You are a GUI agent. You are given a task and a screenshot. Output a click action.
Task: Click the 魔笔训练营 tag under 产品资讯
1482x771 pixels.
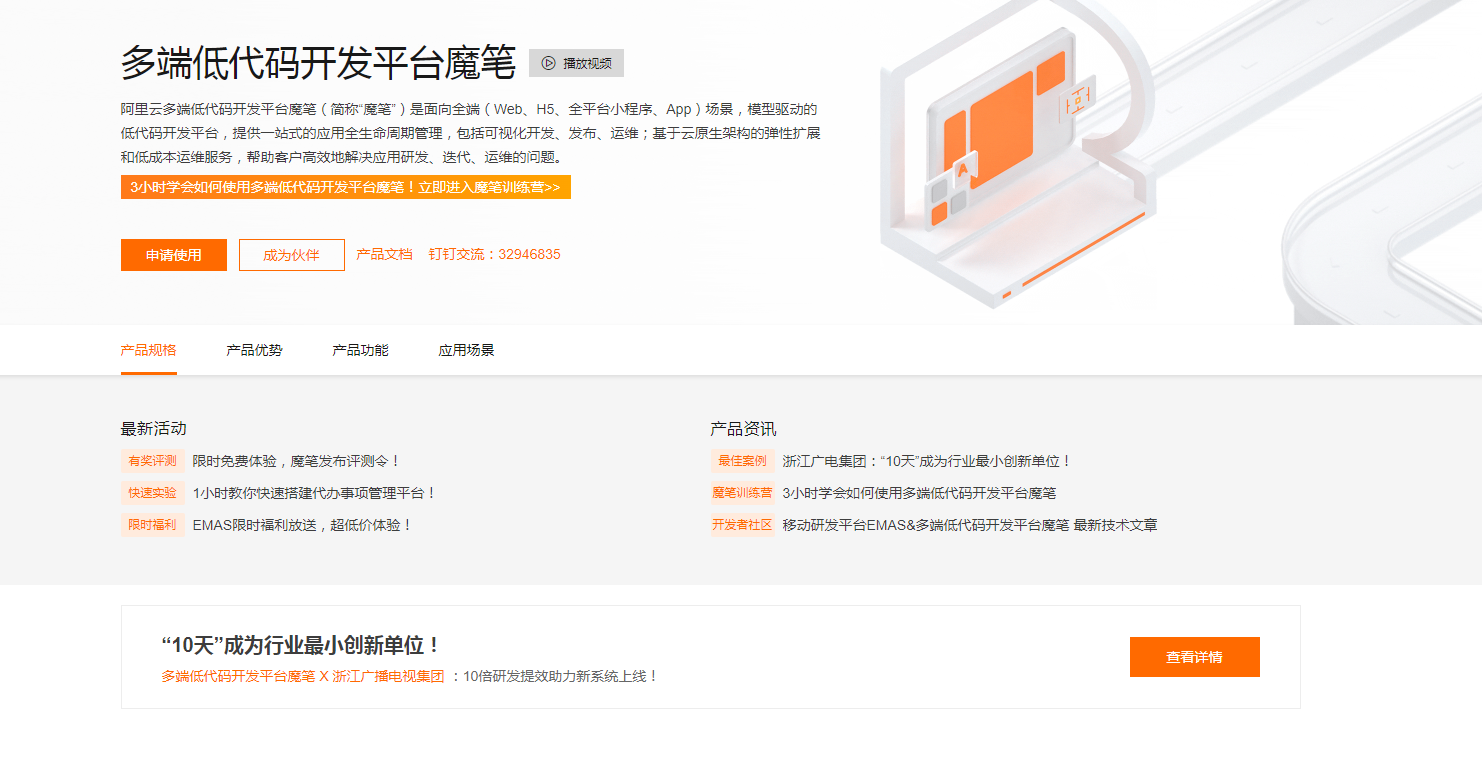pyautogui.click(x=743, y=493)
